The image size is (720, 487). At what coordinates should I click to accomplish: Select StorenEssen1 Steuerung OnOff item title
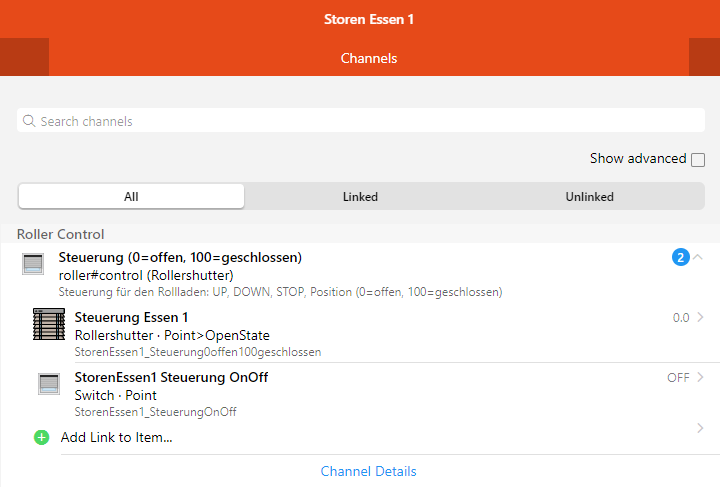[171, 377]
